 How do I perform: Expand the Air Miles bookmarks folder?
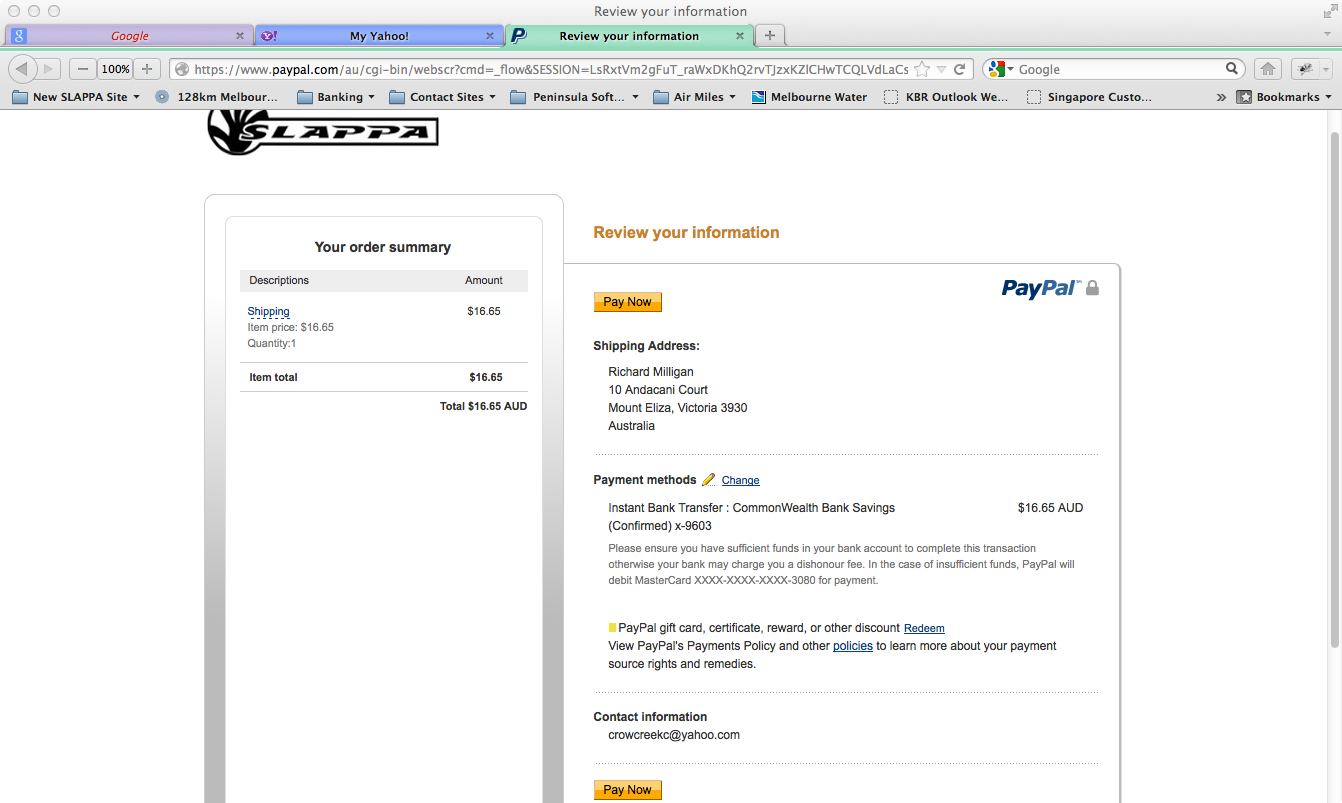[694, 97]
